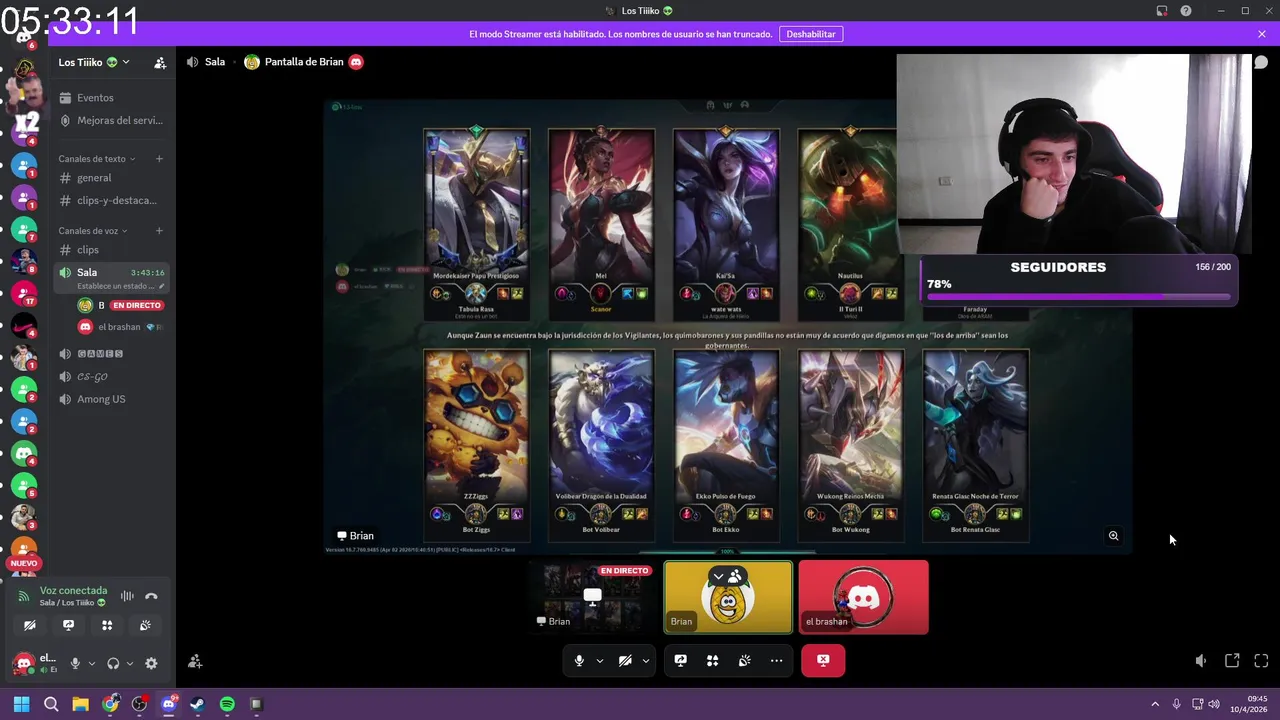Collapse the Canales de texto category
1280x720 pixels.
coord(97,159)
